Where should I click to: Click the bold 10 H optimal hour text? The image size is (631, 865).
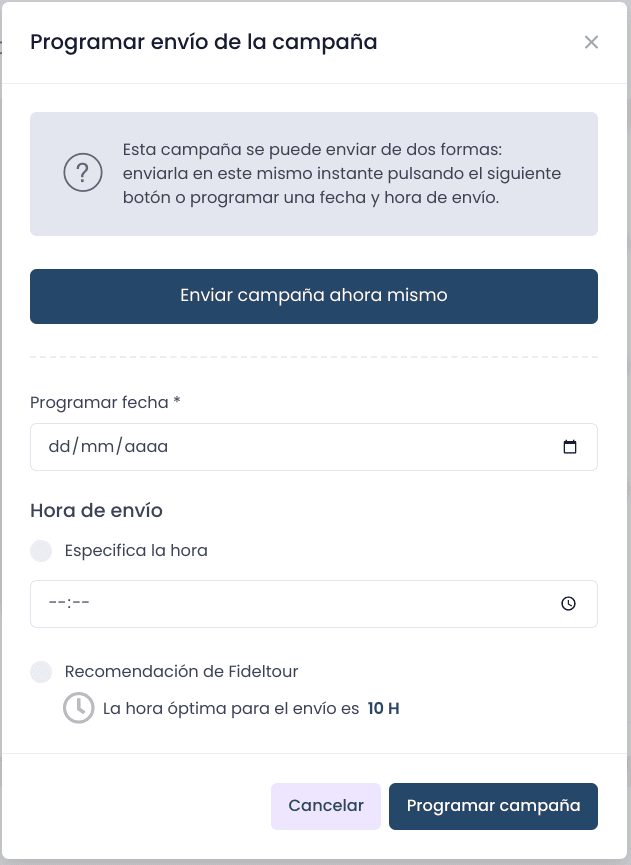point(383,708)
